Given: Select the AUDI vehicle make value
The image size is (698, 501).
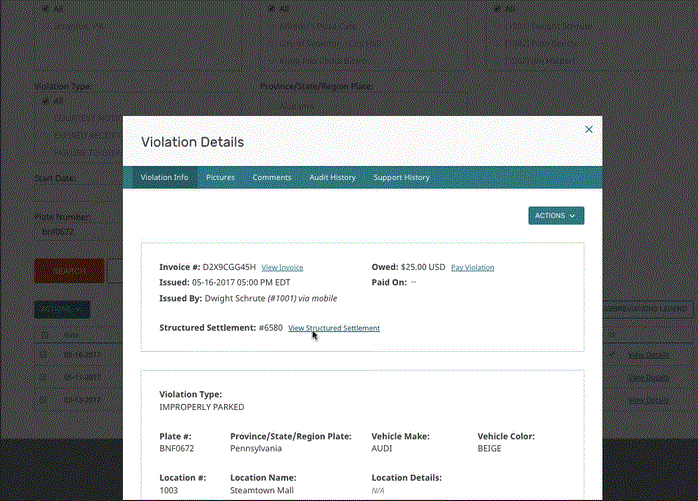Looking at the screenshot, I should click(381, 448).
